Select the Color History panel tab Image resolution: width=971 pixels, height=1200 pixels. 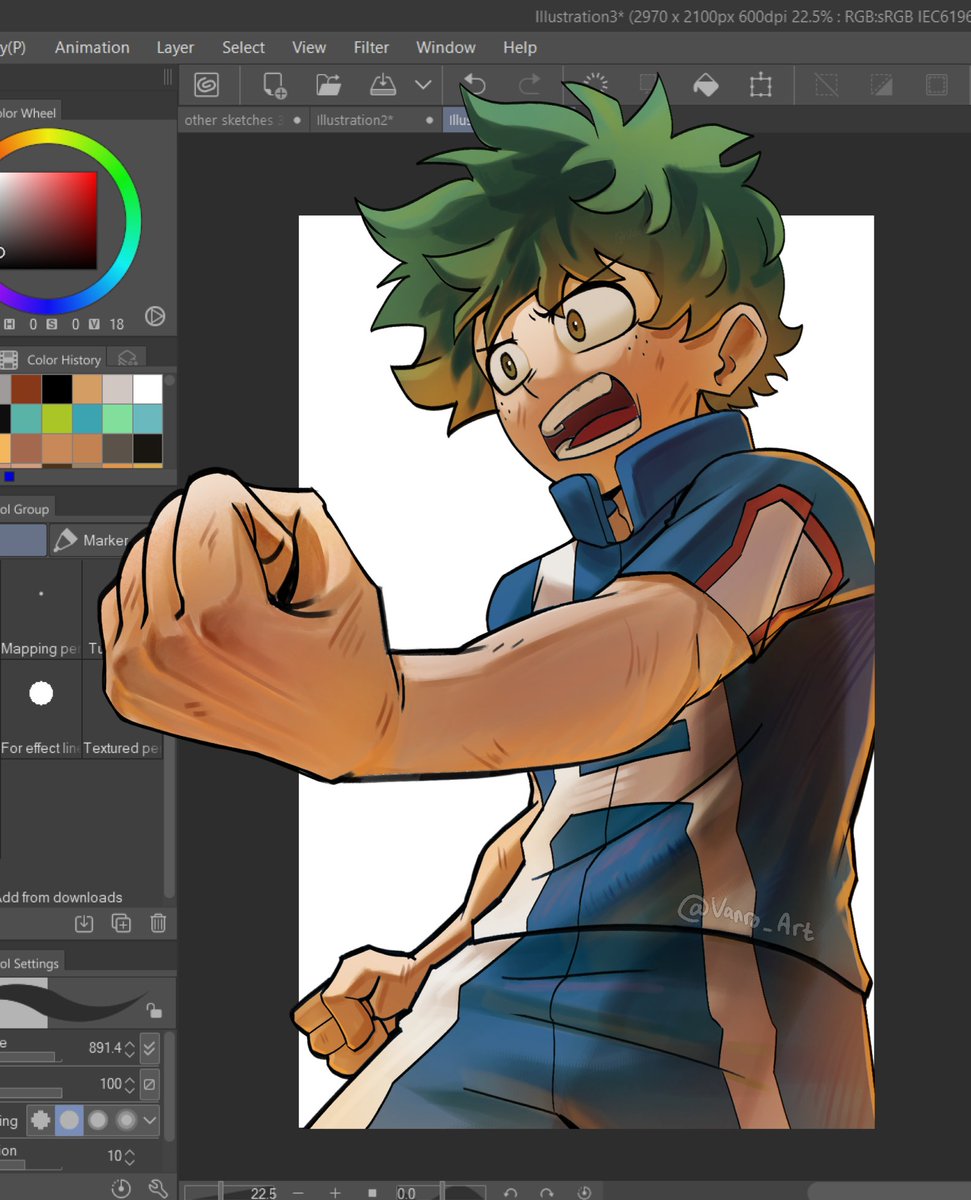point(52,359)
